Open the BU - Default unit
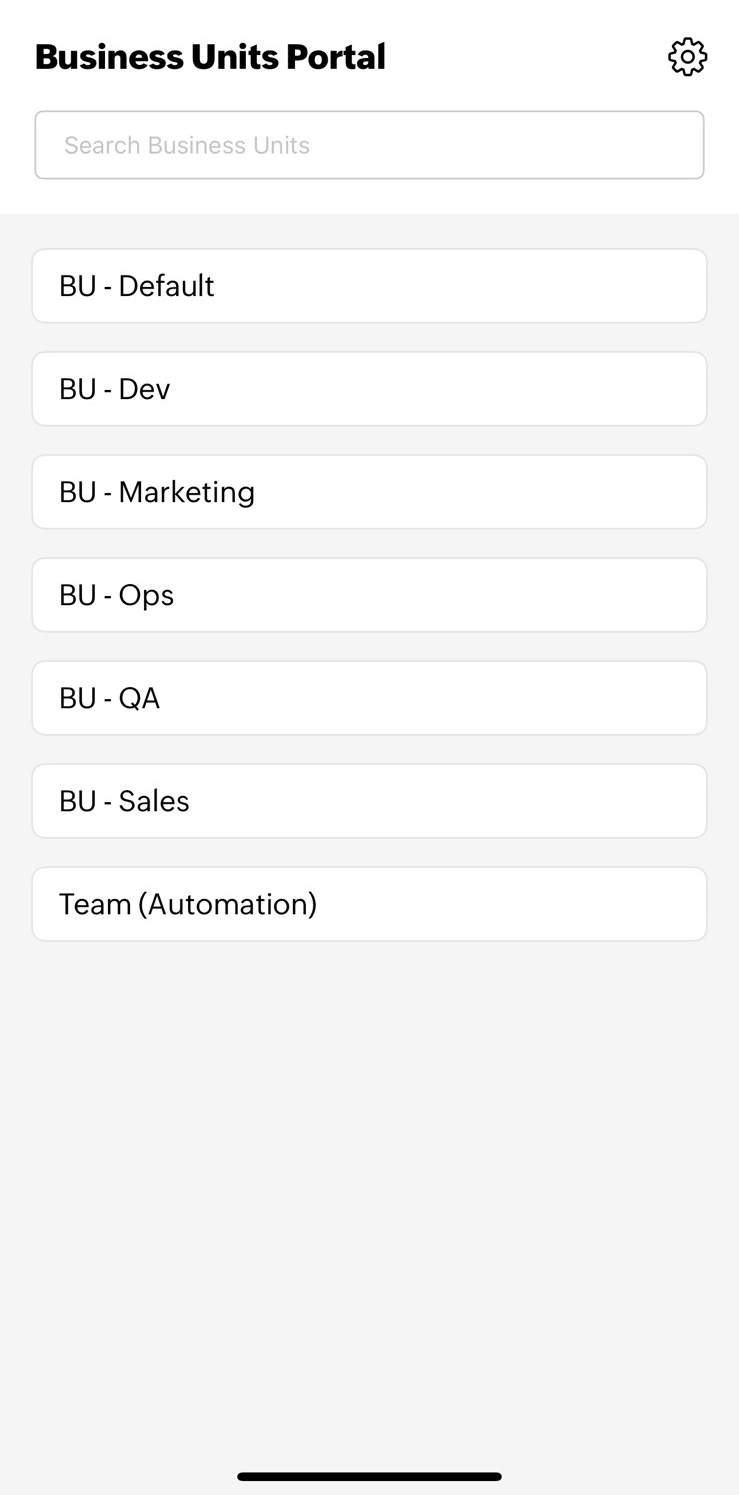The width and height of the screenshot is (739, 1495). click(369, 286)
